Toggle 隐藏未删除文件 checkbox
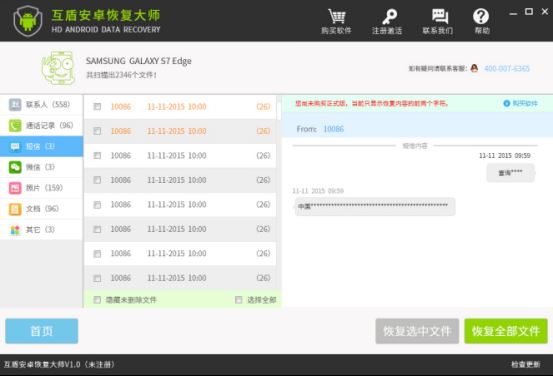553x376 pixels. (97, 300)
